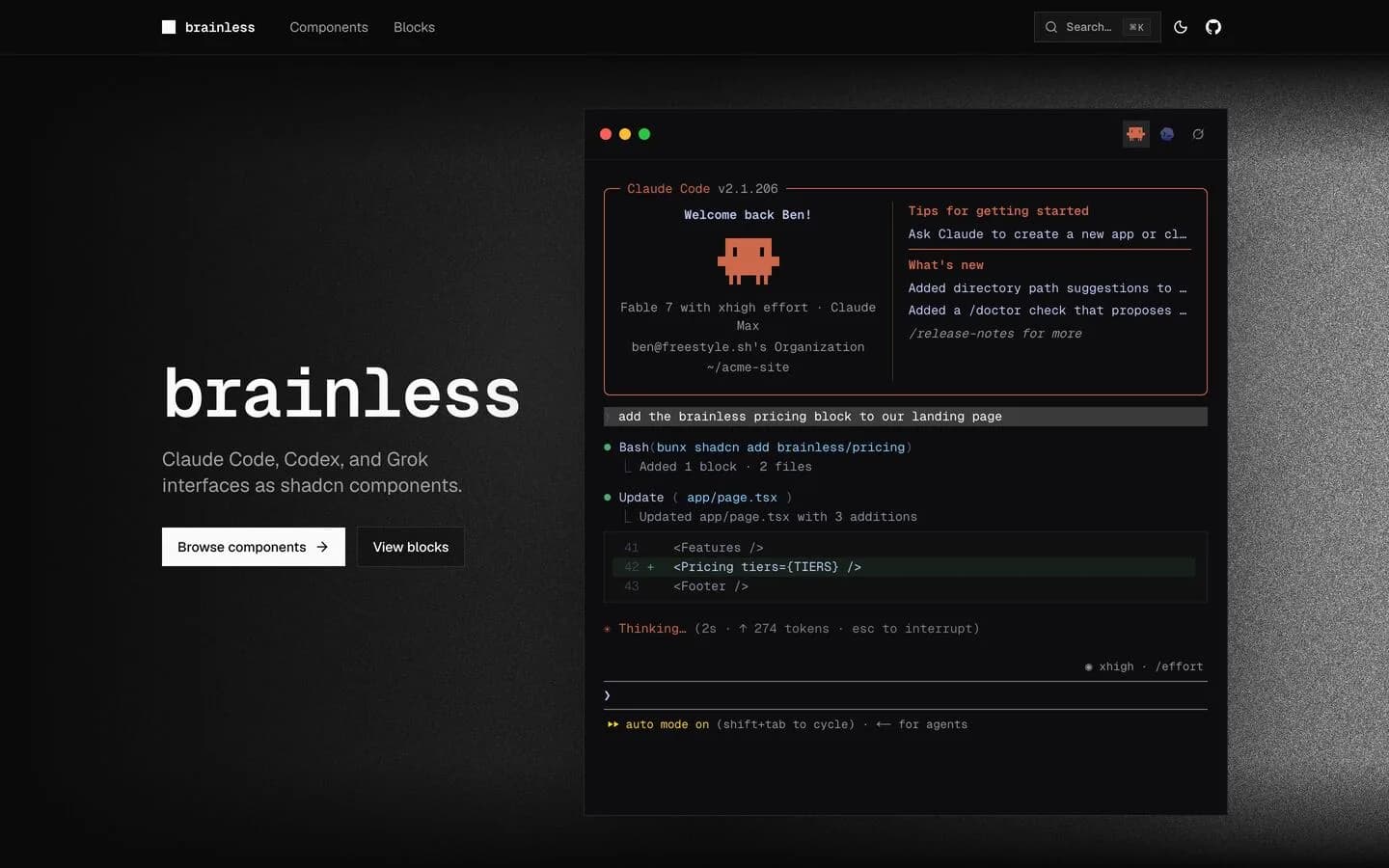This screenshot has height=868, width=1389.
Task: Click '274 tokens' counter text
Action: 792,629
